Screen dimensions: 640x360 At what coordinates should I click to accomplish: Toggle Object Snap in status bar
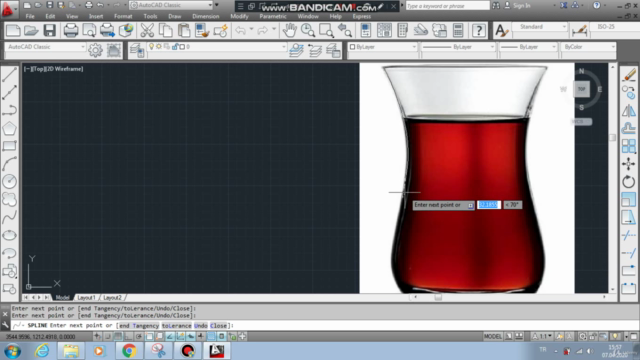point(149,336)
